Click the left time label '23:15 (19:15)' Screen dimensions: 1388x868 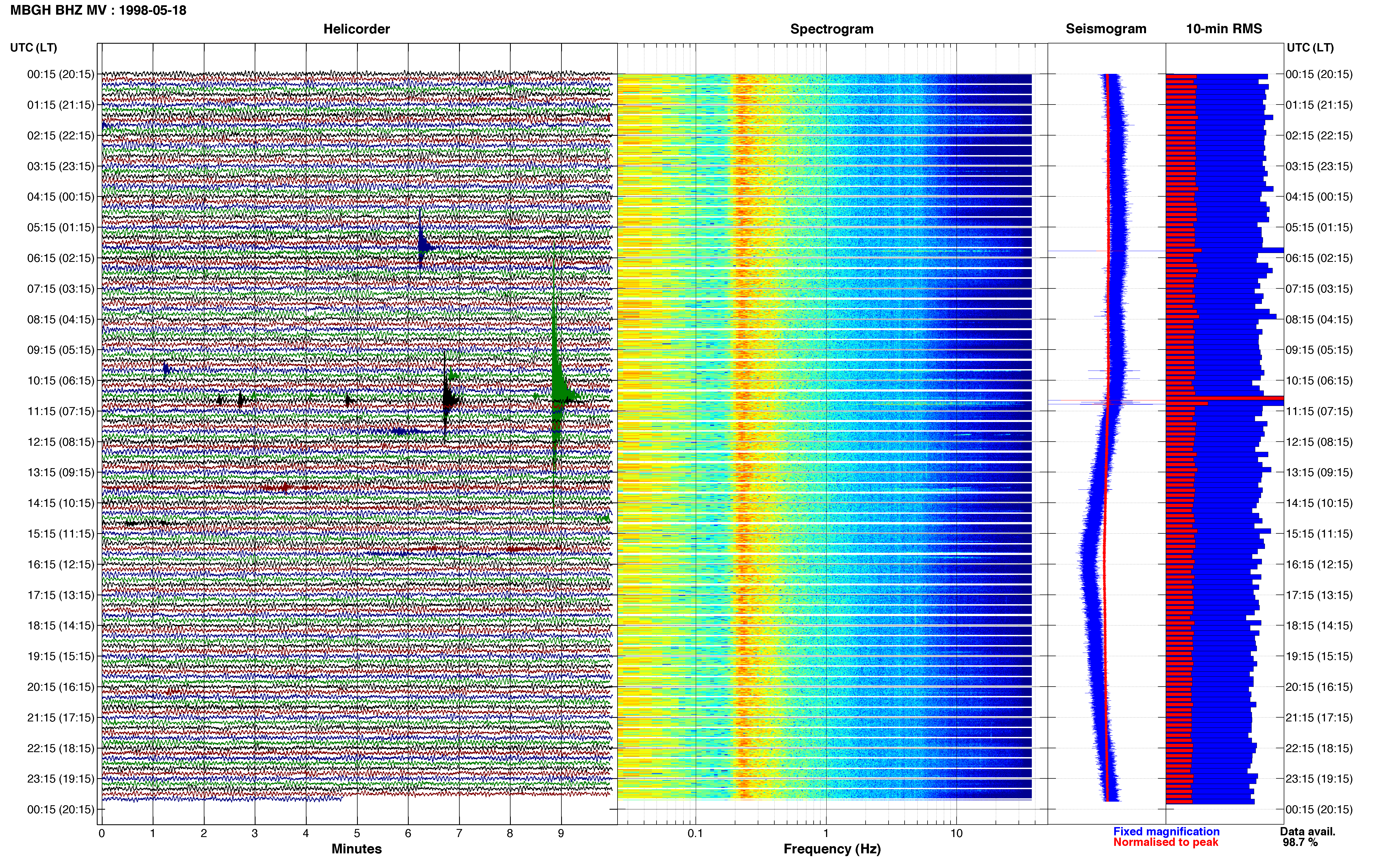pos(61,779)
